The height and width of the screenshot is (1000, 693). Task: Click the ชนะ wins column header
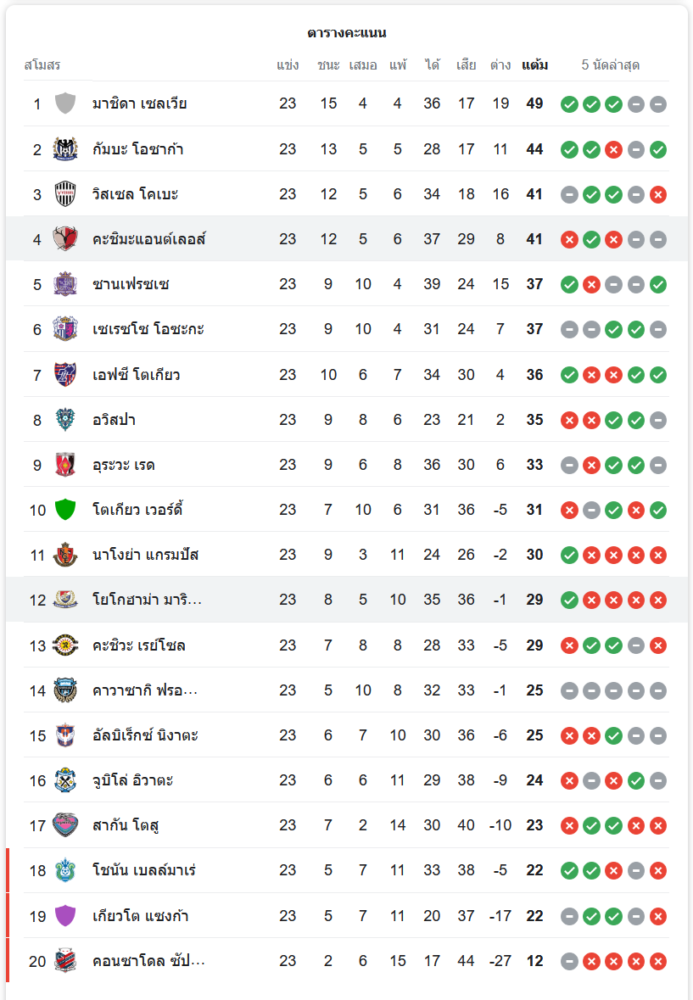point(328,65)
